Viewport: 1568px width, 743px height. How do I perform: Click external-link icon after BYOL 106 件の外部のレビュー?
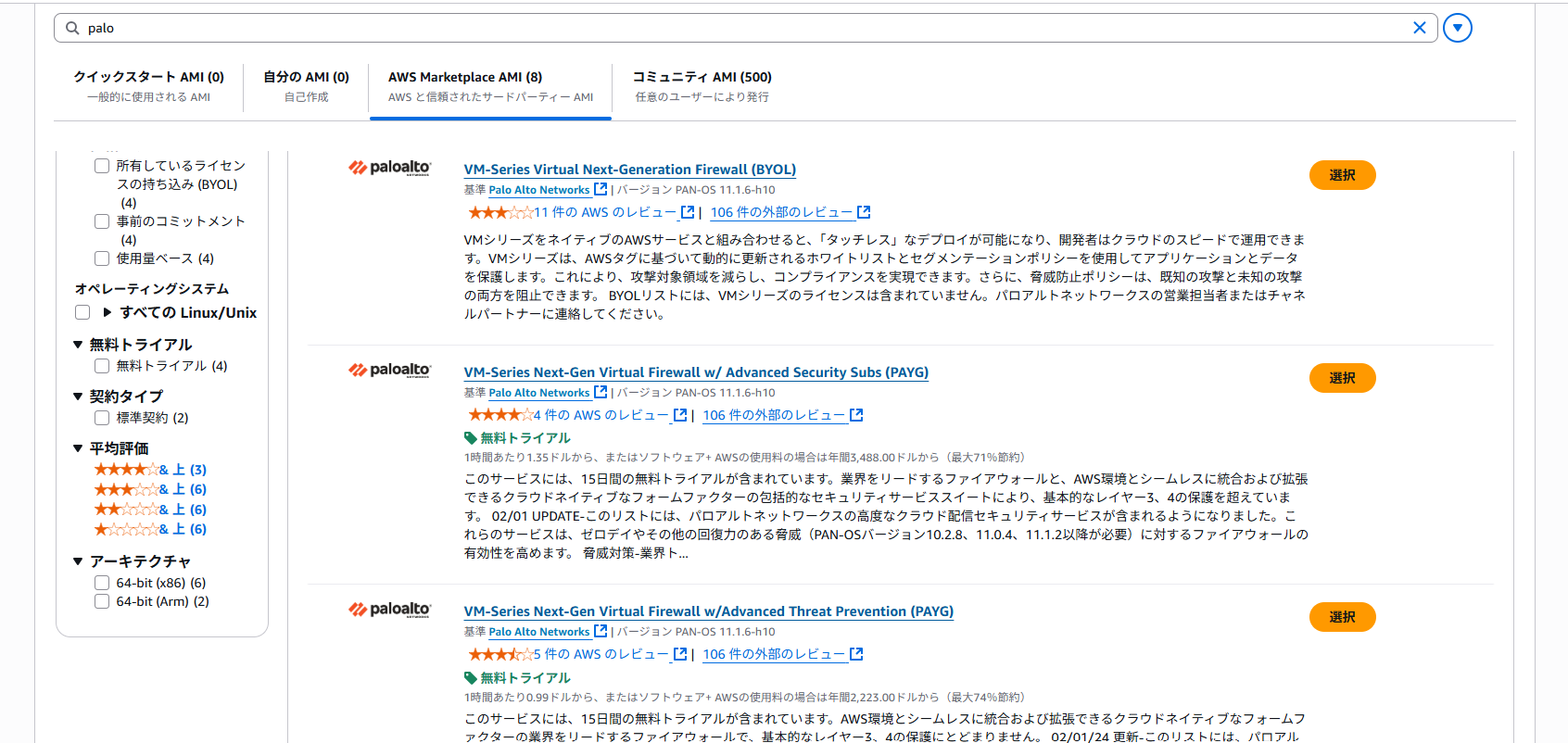point(864,212)
